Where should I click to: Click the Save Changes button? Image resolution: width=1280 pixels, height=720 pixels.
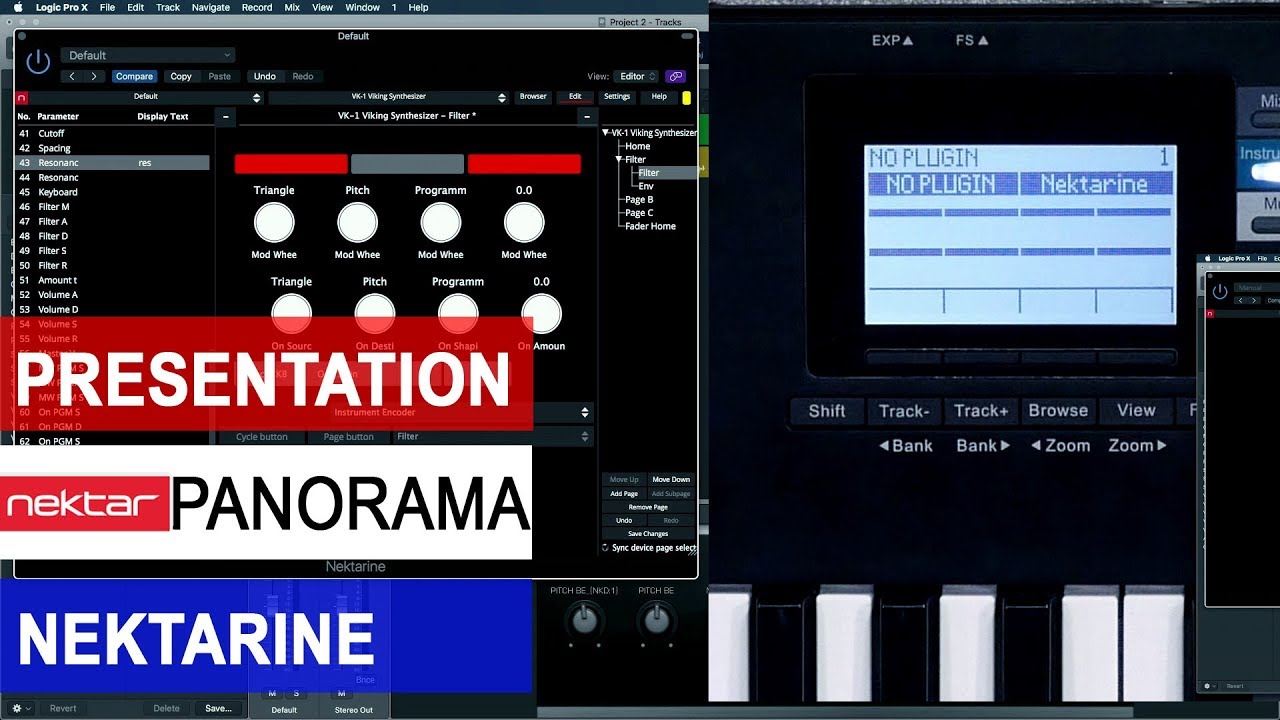click(x=648, y=534)
